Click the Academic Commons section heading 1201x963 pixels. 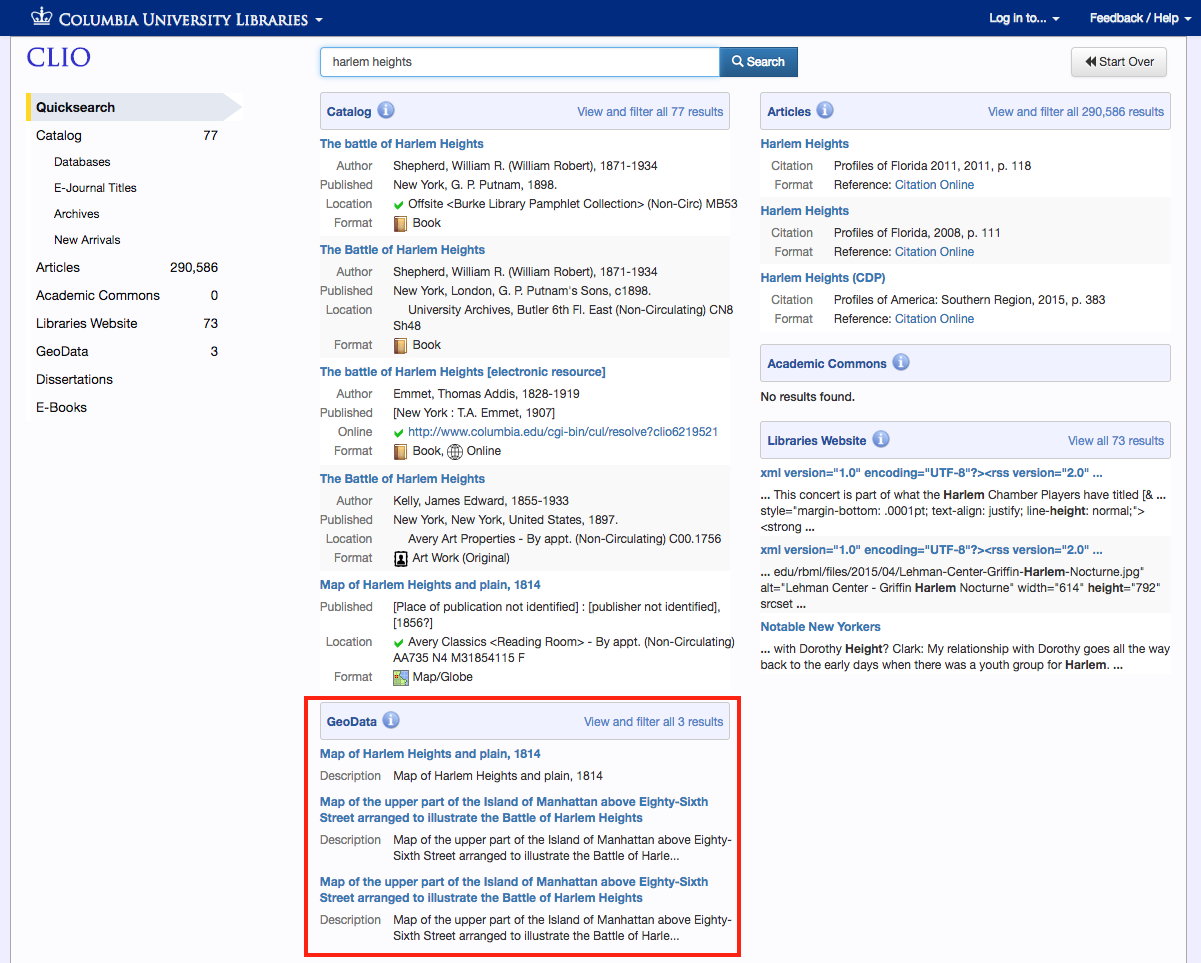coord(827,364)
